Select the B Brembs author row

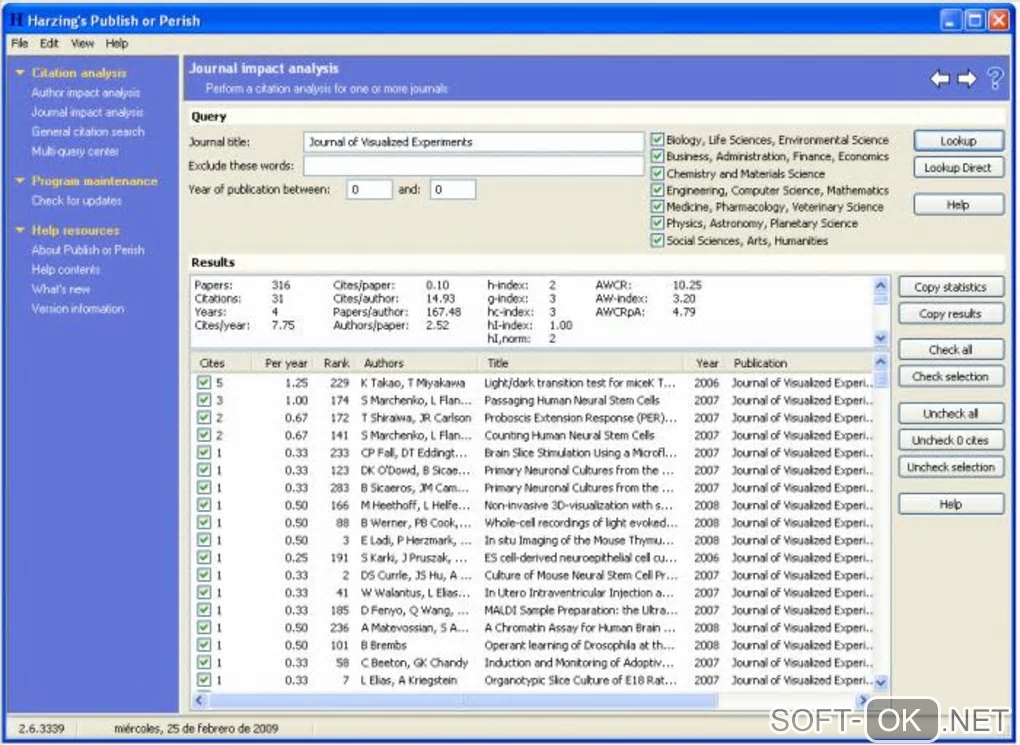click(533, 645)
